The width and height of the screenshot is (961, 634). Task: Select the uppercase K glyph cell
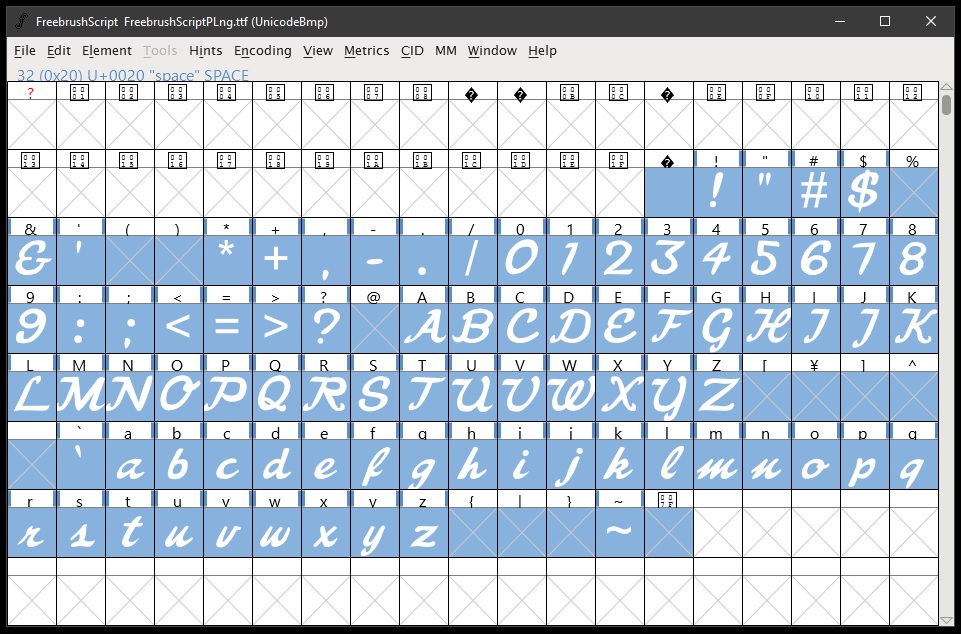(x=914, y=329)
